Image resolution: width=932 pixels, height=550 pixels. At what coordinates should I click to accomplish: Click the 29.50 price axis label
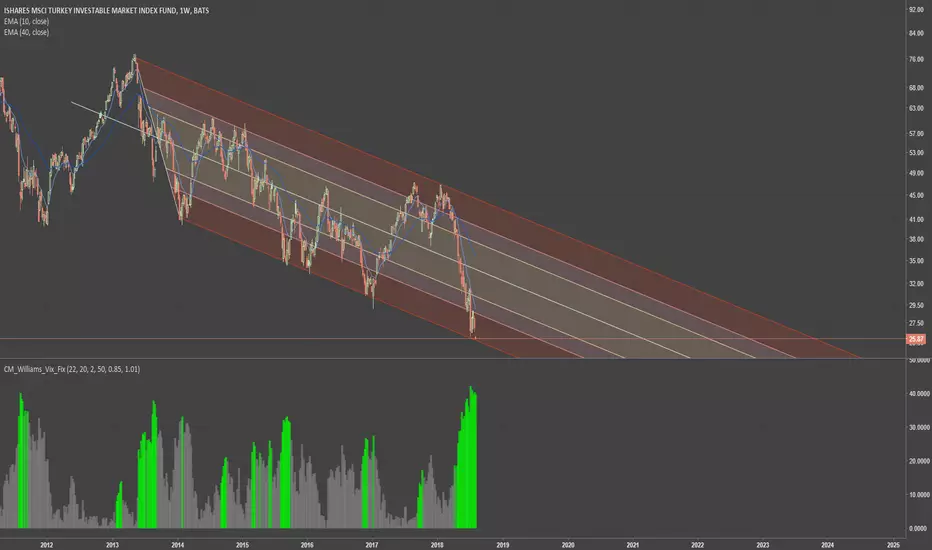click(x=916, y=306)
